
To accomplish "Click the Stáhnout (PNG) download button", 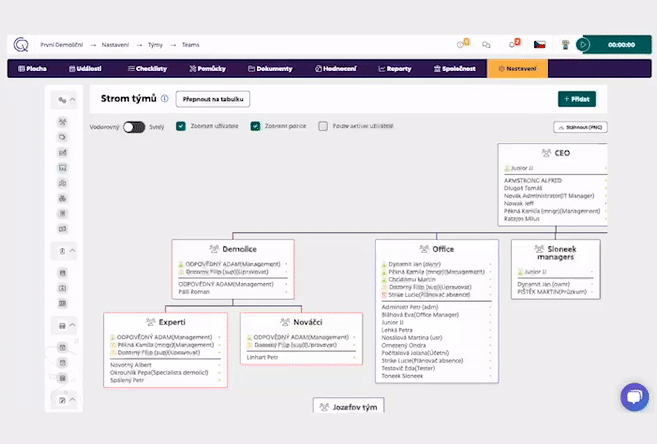I will 580,127.
